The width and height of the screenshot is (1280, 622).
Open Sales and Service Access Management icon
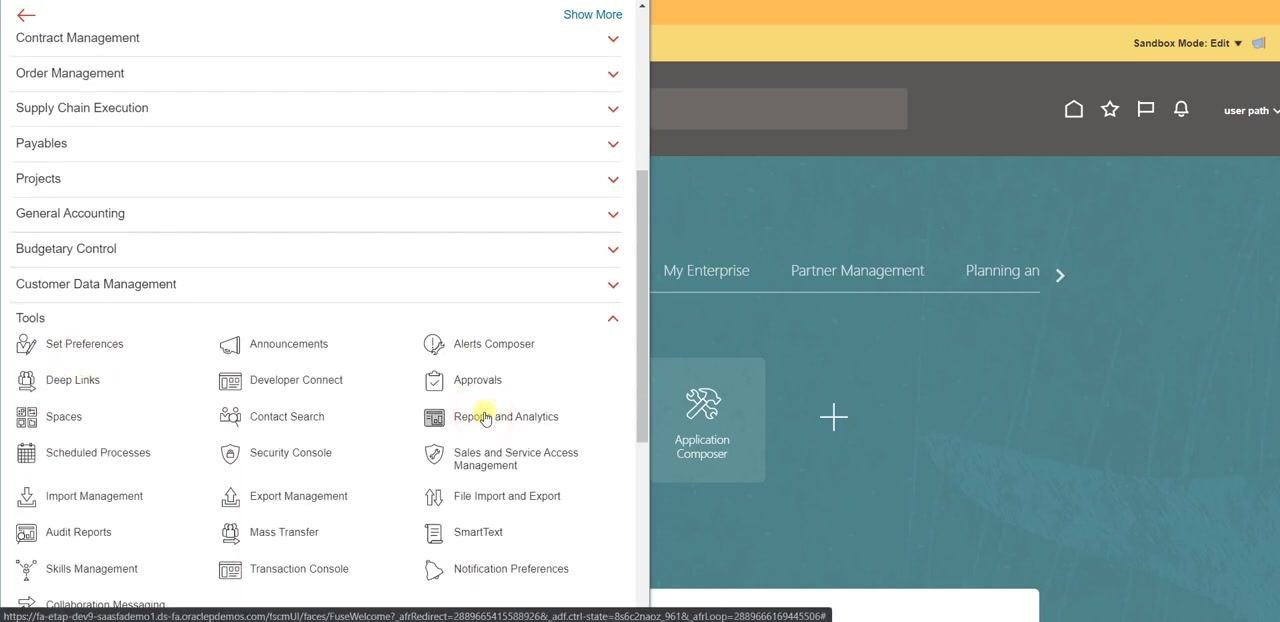coord(434,454)
